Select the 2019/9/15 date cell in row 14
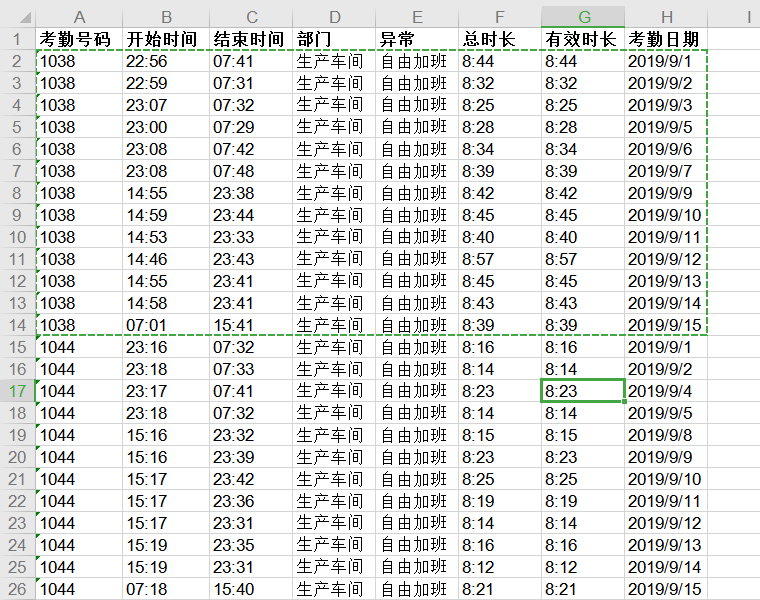This screenshot has height=600, width=760. [x=665, y=325]
